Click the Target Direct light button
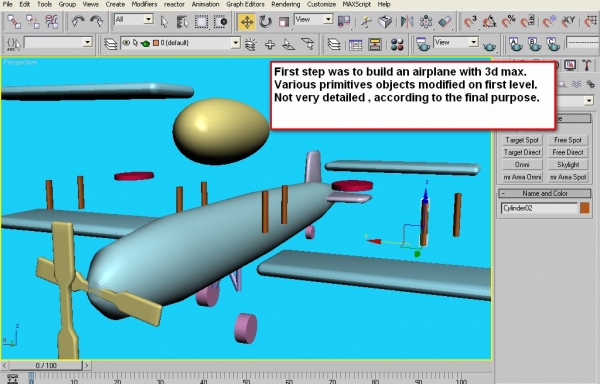Viewport: 600px width, 384px height. 522,152
